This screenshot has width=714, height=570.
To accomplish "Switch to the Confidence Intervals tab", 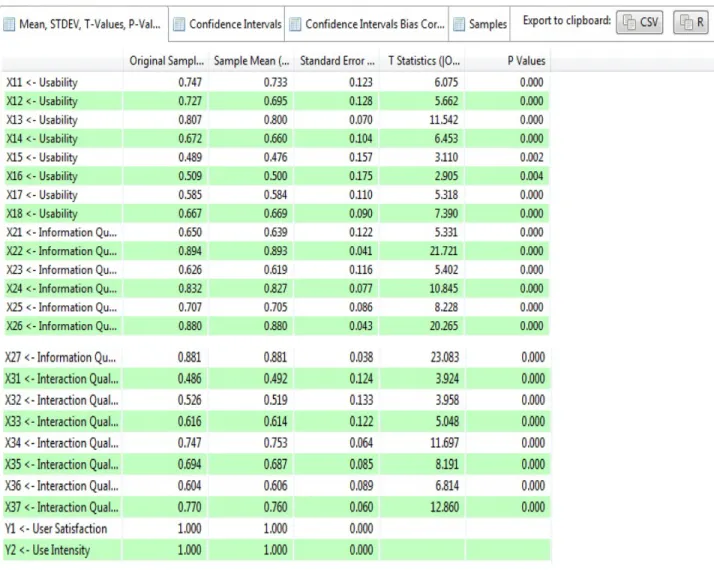I will [227, 24].
